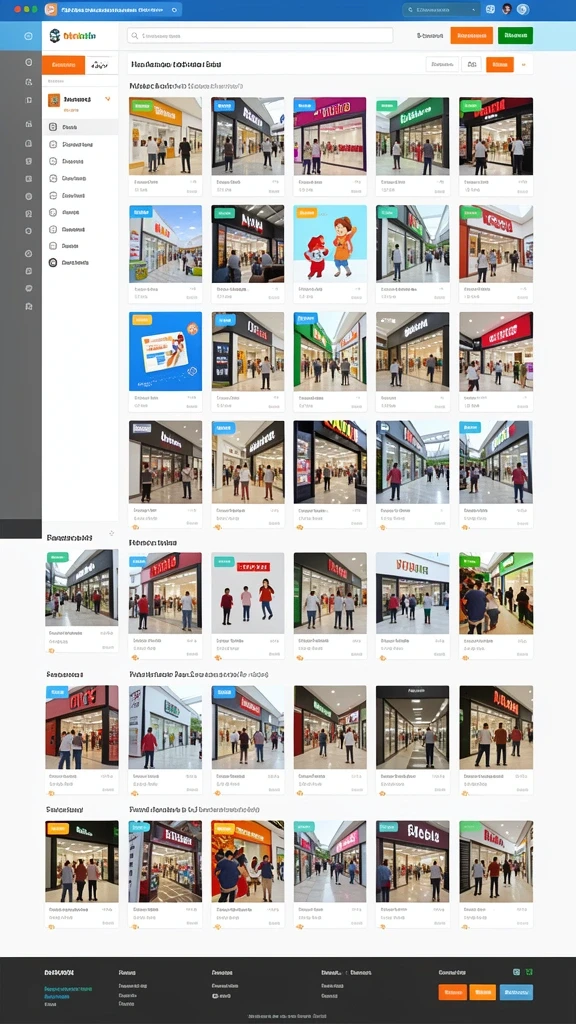The height and width of the screenshot is (1024, 576).
Task: Click the blue button in the footer
Action: coord(516,992)
